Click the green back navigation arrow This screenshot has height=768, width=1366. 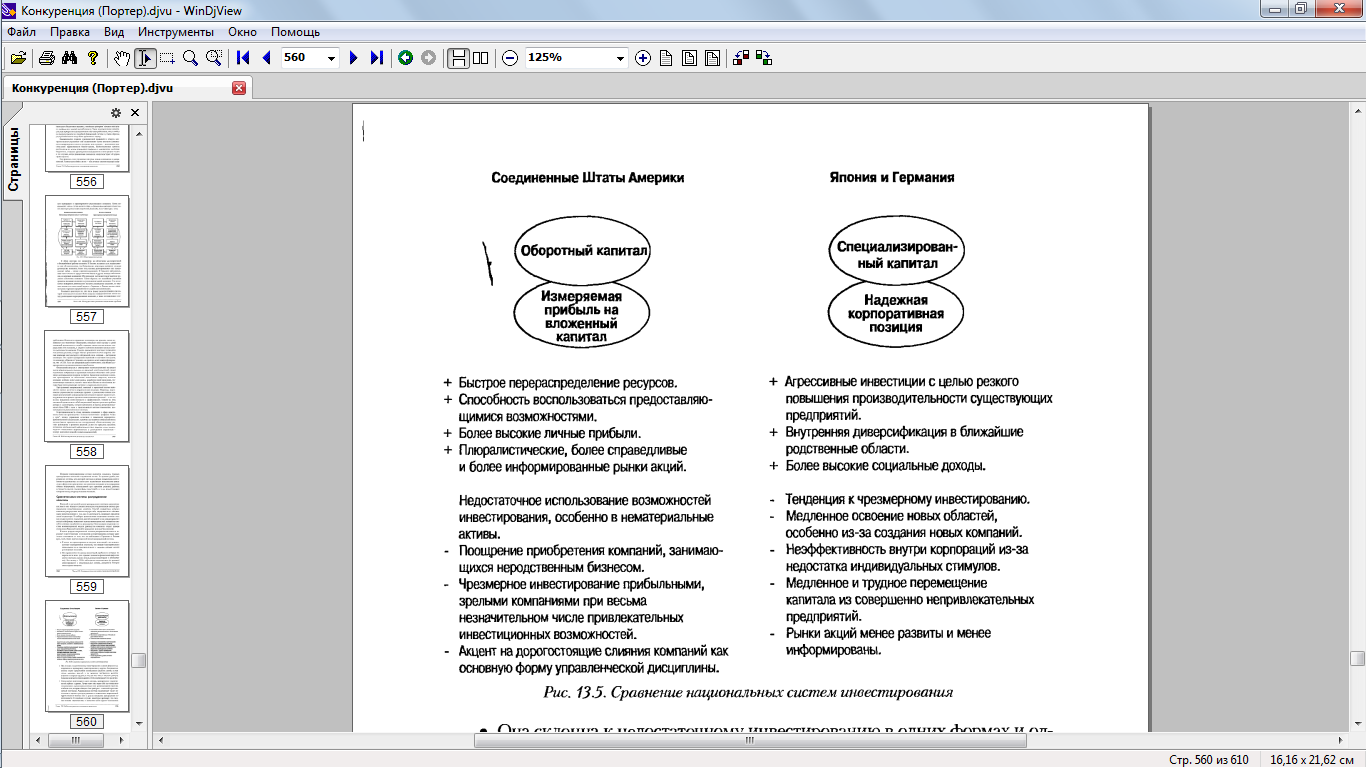pyautogui.click(x=405, y=58)
